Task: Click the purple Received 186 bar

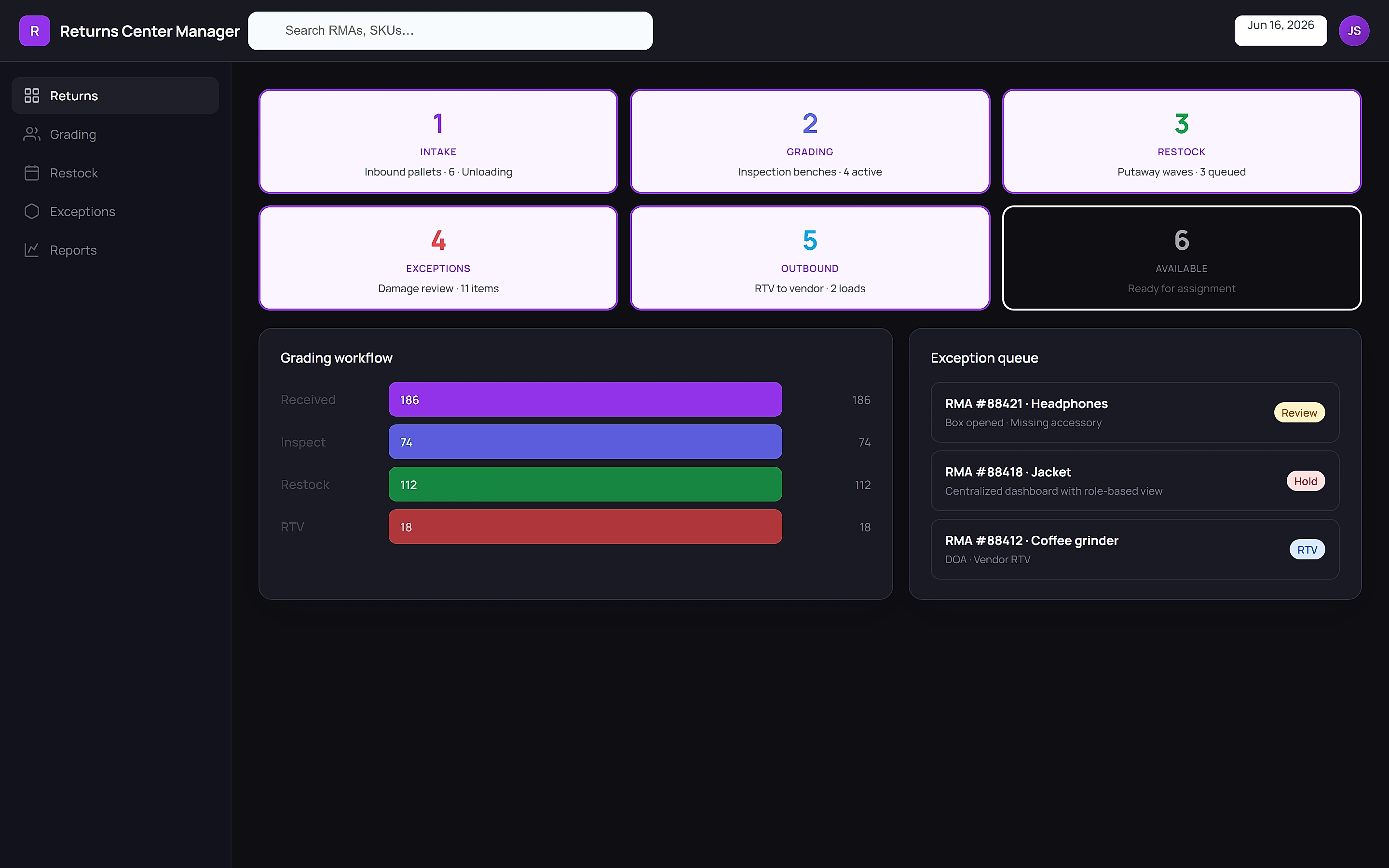Action: point(585,400)
